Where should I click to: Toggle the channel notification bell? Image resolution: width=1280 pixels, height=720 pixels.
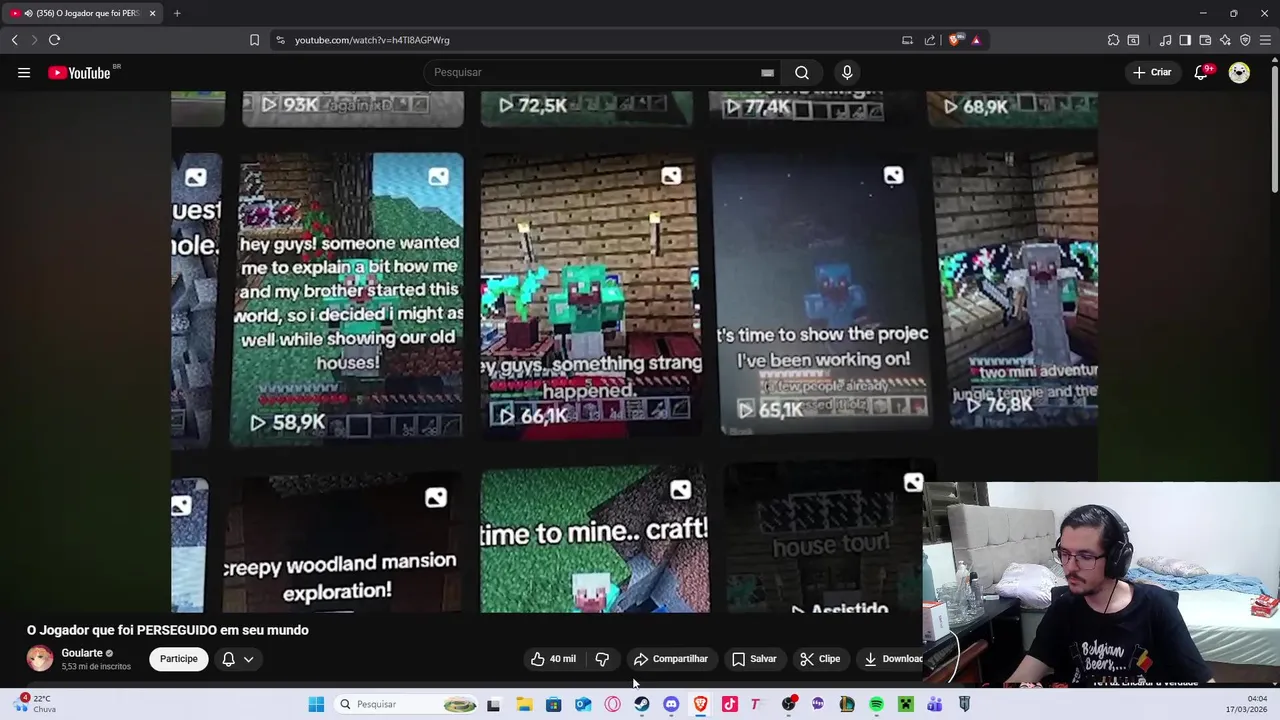click(228, 659)
